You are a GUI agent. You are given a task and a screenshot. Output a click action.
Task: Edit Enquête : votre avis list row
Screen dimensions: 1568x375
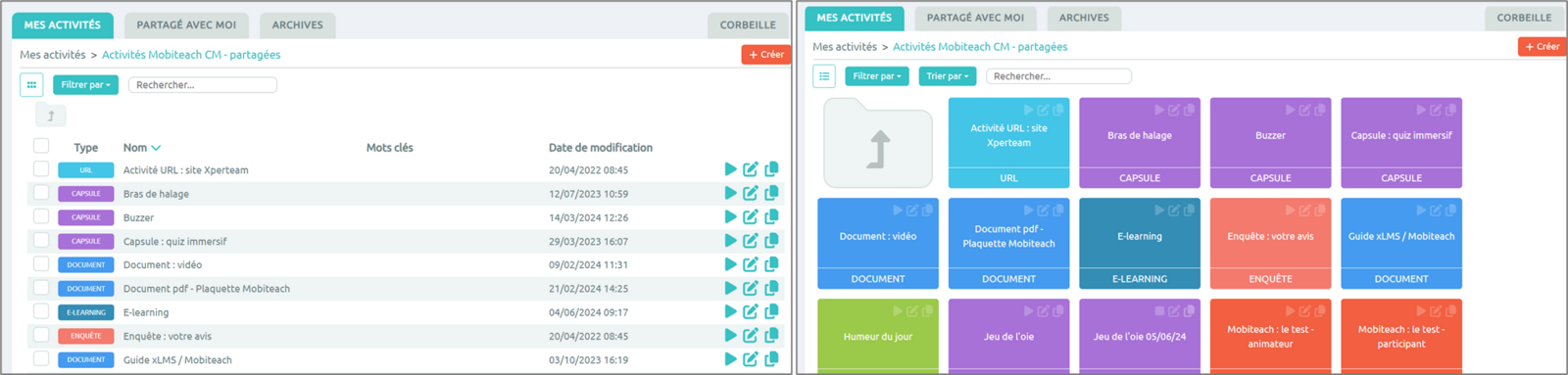(751, 335)
